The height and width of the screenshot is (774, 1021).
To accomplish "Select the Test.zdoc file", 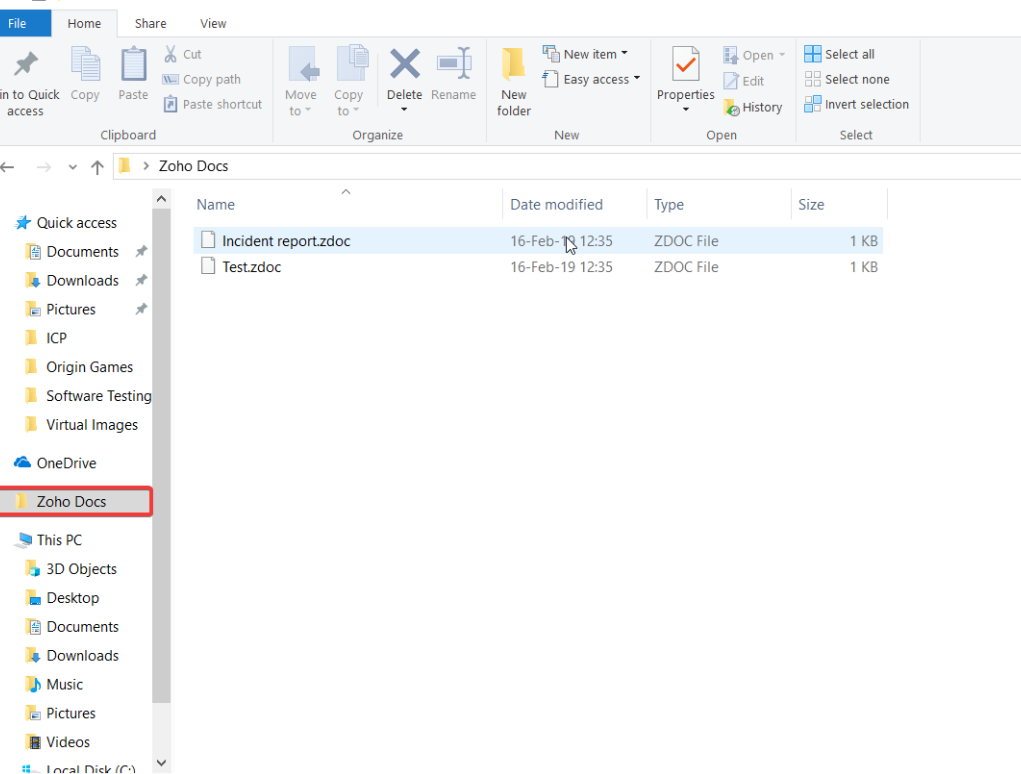I will point(538,267).
